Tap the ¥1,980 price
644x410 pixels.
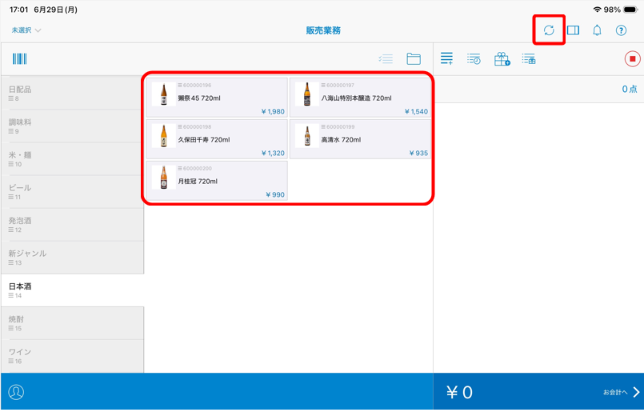click(273, 111)
